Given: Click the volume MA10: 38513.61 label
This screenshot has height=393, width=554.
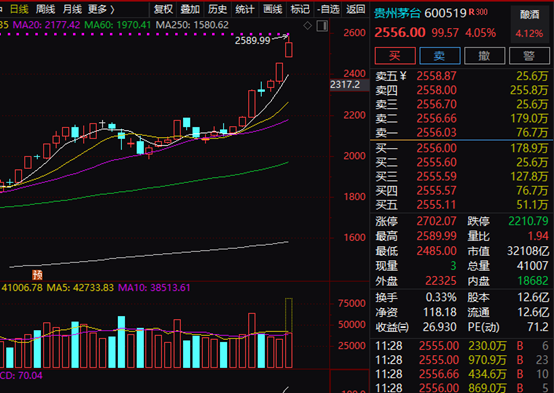Looking at the screenshot, I should click(x=154, y=288).
